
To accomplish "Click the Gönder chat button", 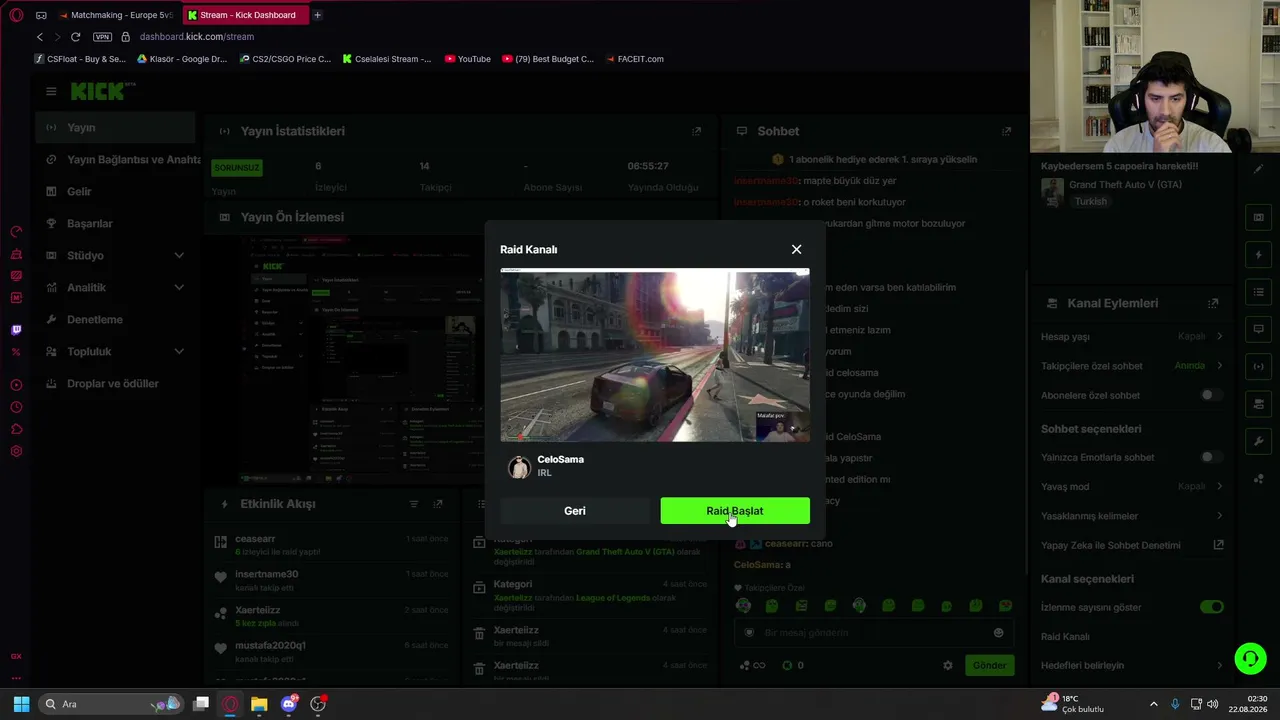I will [x=989, y=665].
